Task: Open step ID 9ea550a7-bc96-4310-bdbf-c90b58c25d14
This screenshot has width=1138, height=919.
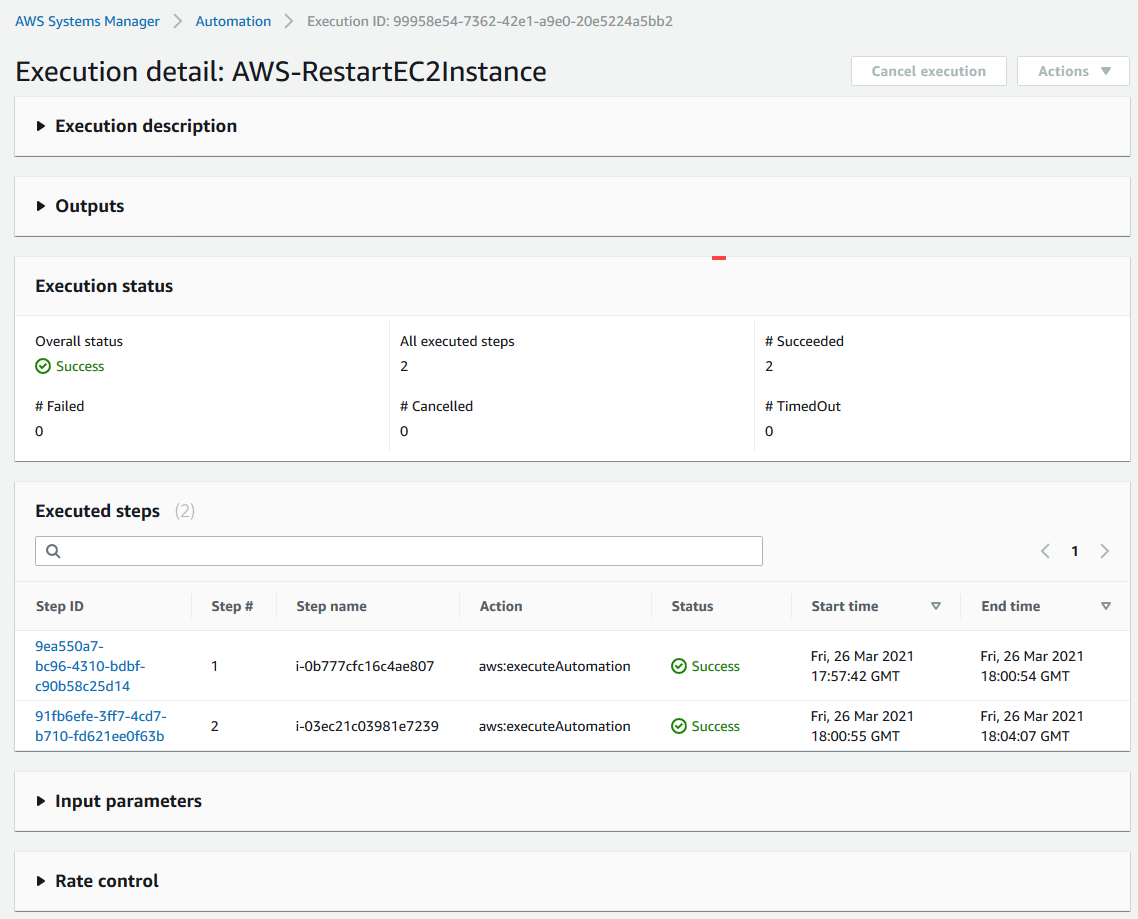Action: tap(90, 666)
